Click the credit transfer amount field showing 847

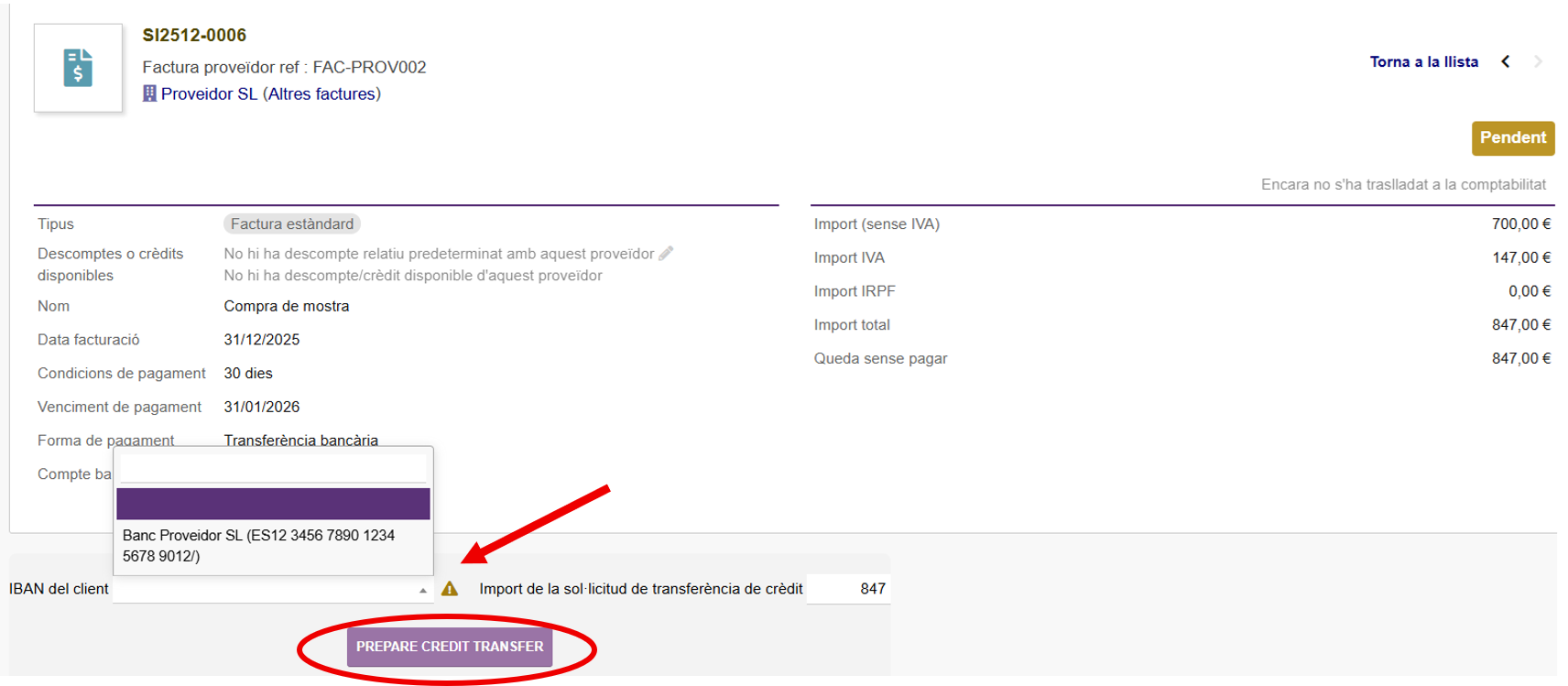click(848, 589)
